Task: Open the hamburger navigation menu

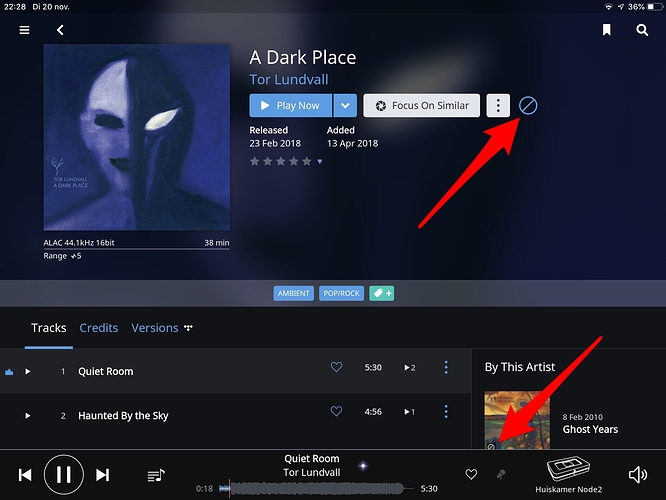Action: tap(24, 30)
